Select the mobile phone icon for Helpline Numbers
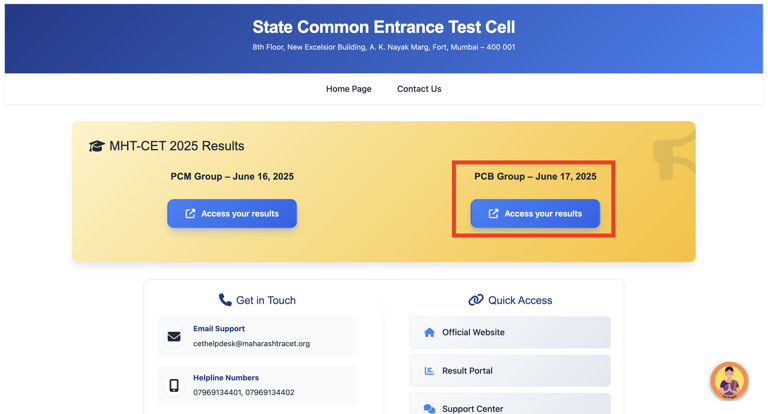Image resolution: width=768 pixels, height=414 pixels. pos(174,385)
